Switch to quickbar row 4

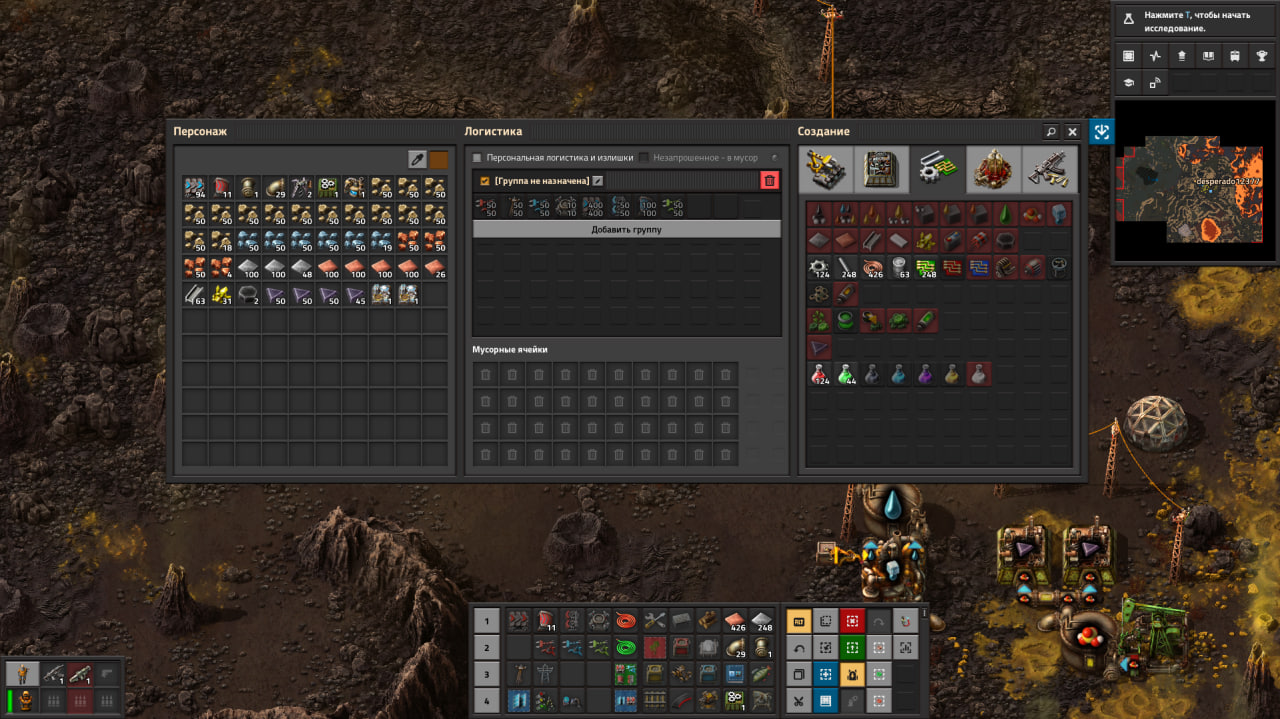point(486,699)
